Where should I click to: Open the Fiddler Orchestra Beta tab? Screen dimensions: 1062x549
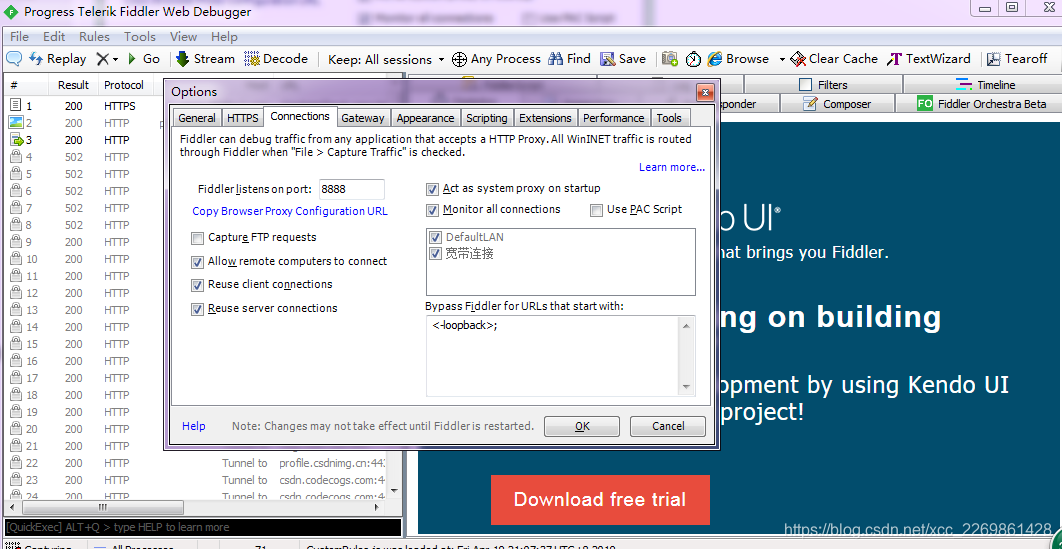(x=981, y=104)
